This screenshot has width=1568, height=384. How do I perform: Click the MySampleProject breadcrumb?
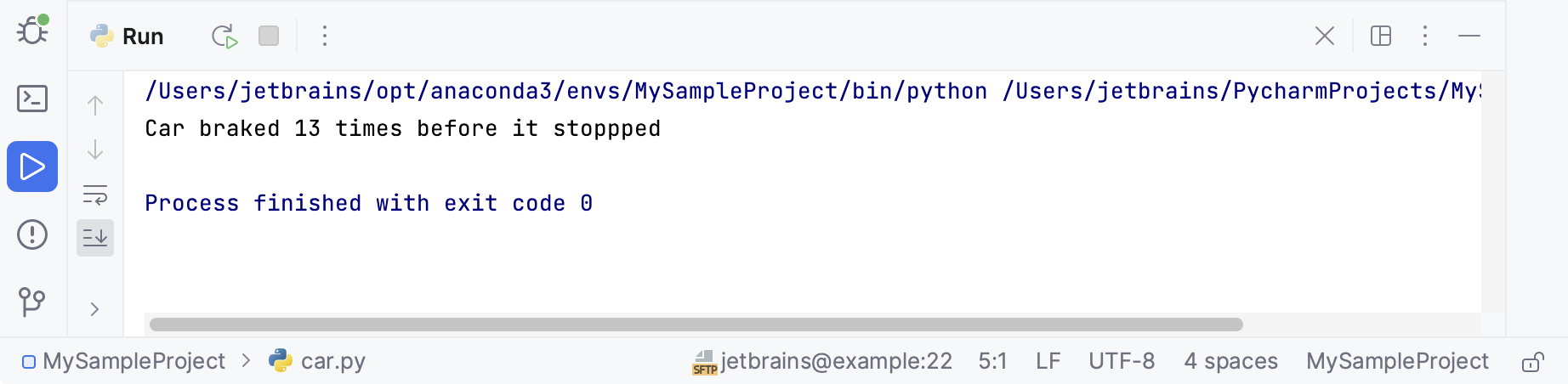[x=134, y=361]
